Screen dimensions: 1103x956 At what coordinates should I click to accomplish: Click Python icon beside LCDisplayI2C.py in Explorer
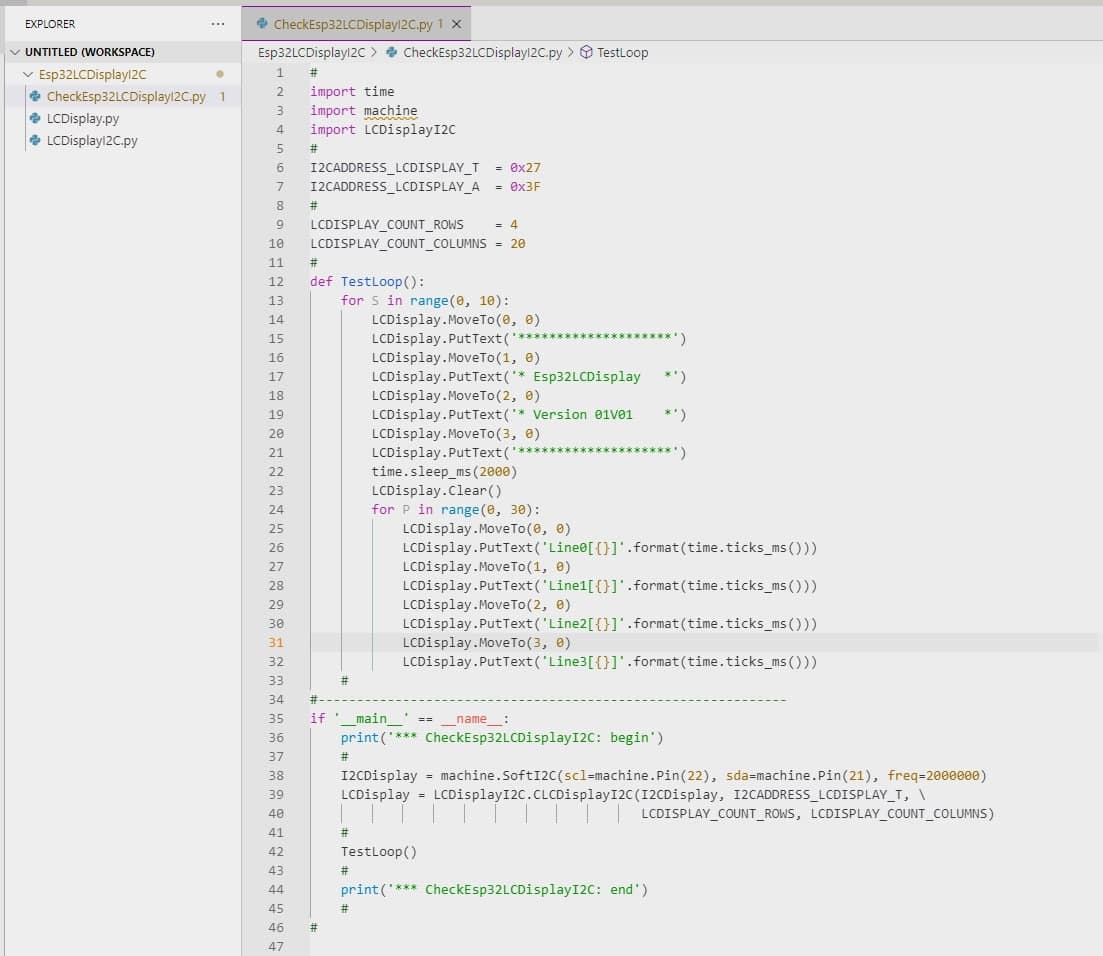pos(36,141)
